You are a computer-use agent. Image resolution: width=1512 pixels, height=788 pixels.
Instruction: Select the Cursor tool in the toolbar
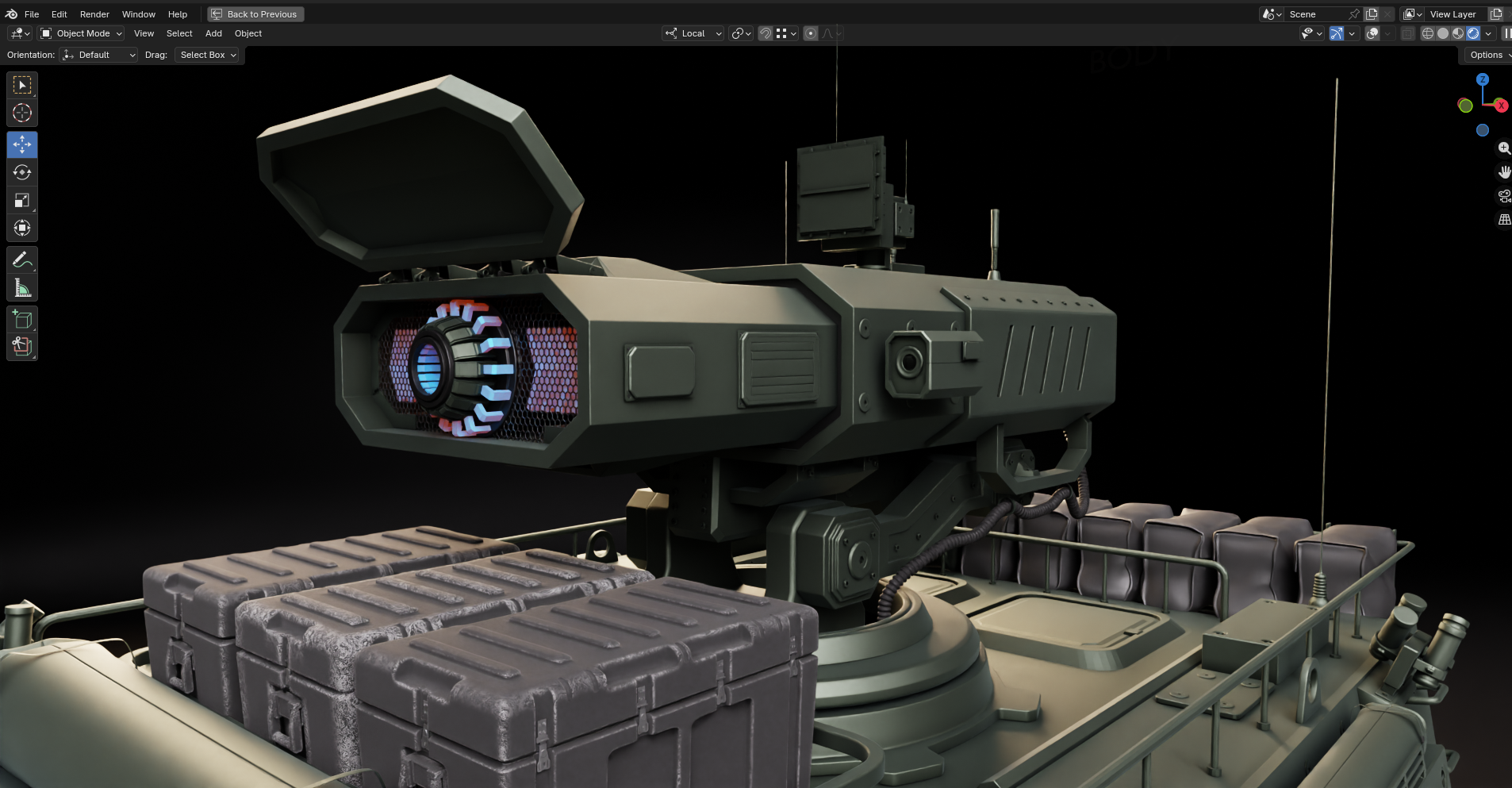point(22,113)
